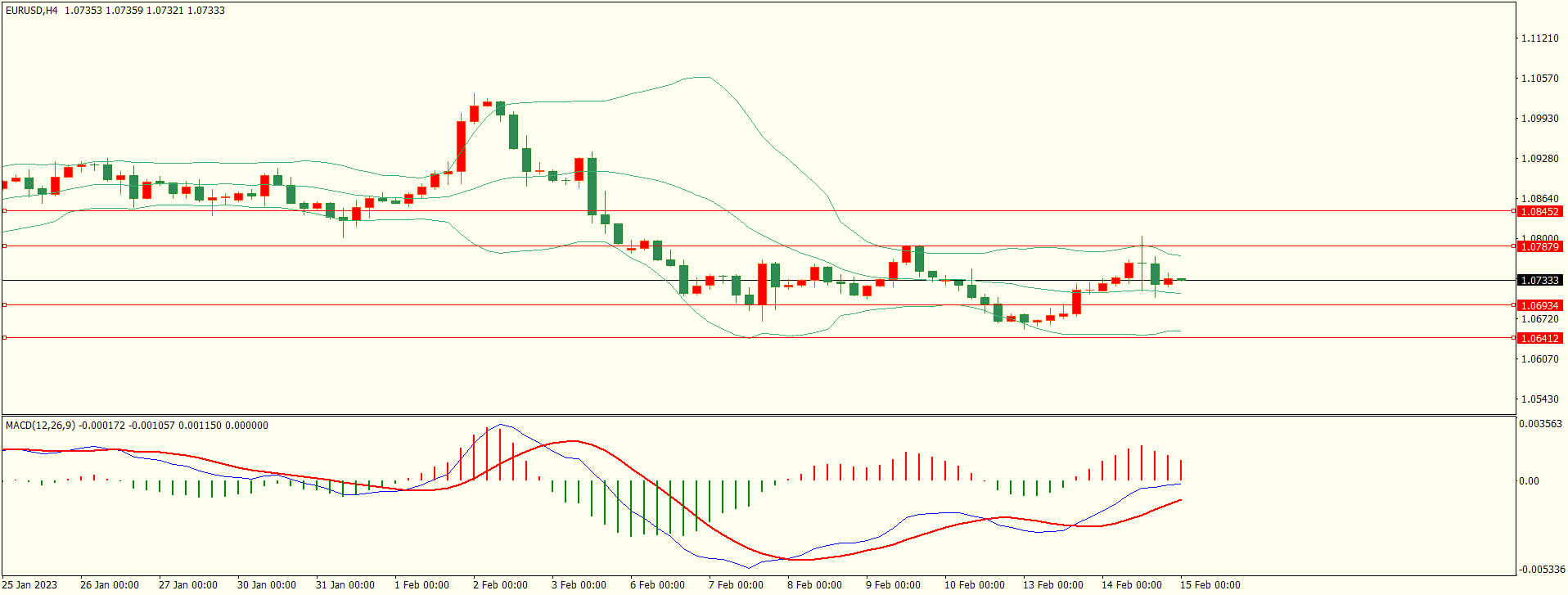Image resolution: width=1568 pixels, height=595 pixels.
Task: Select the left handle of the 1.06412 line
Action: click(x=4, y=338)
